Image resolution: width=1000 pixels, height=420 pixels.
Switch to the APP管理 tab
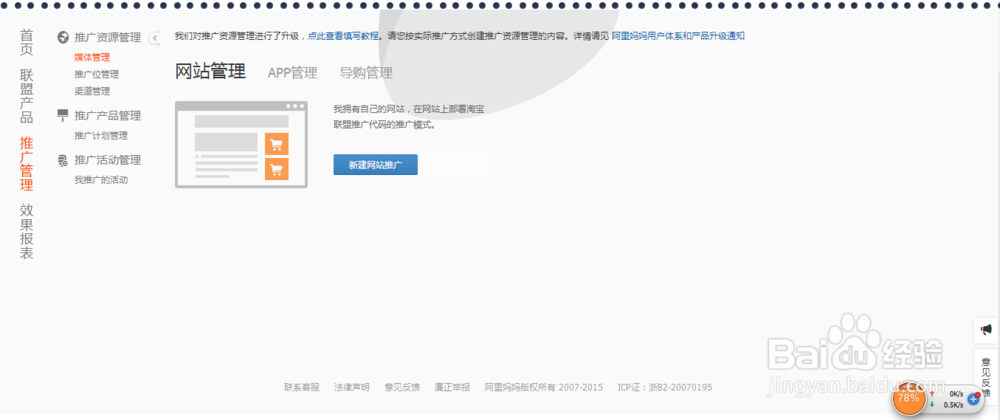click(292, 73)
